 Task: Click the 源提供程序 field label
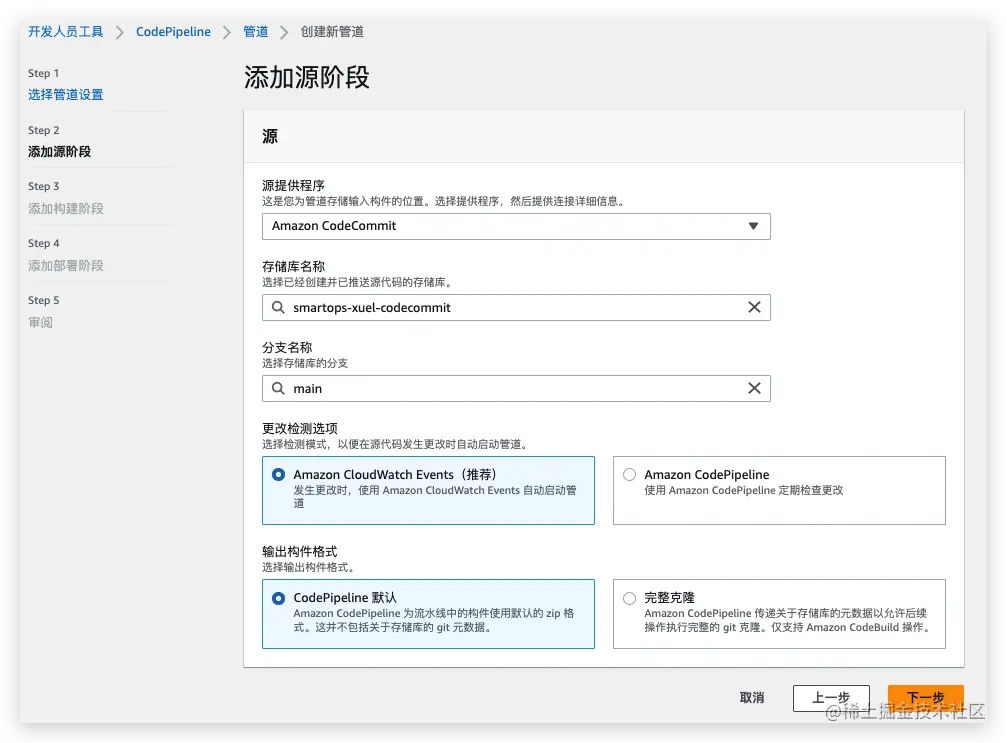[x=293, y=186]
